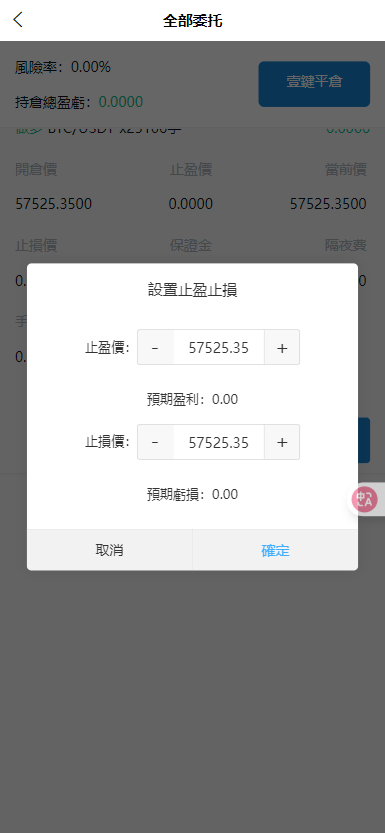Focus the 止盈價 price input field

tap(219, 347)
